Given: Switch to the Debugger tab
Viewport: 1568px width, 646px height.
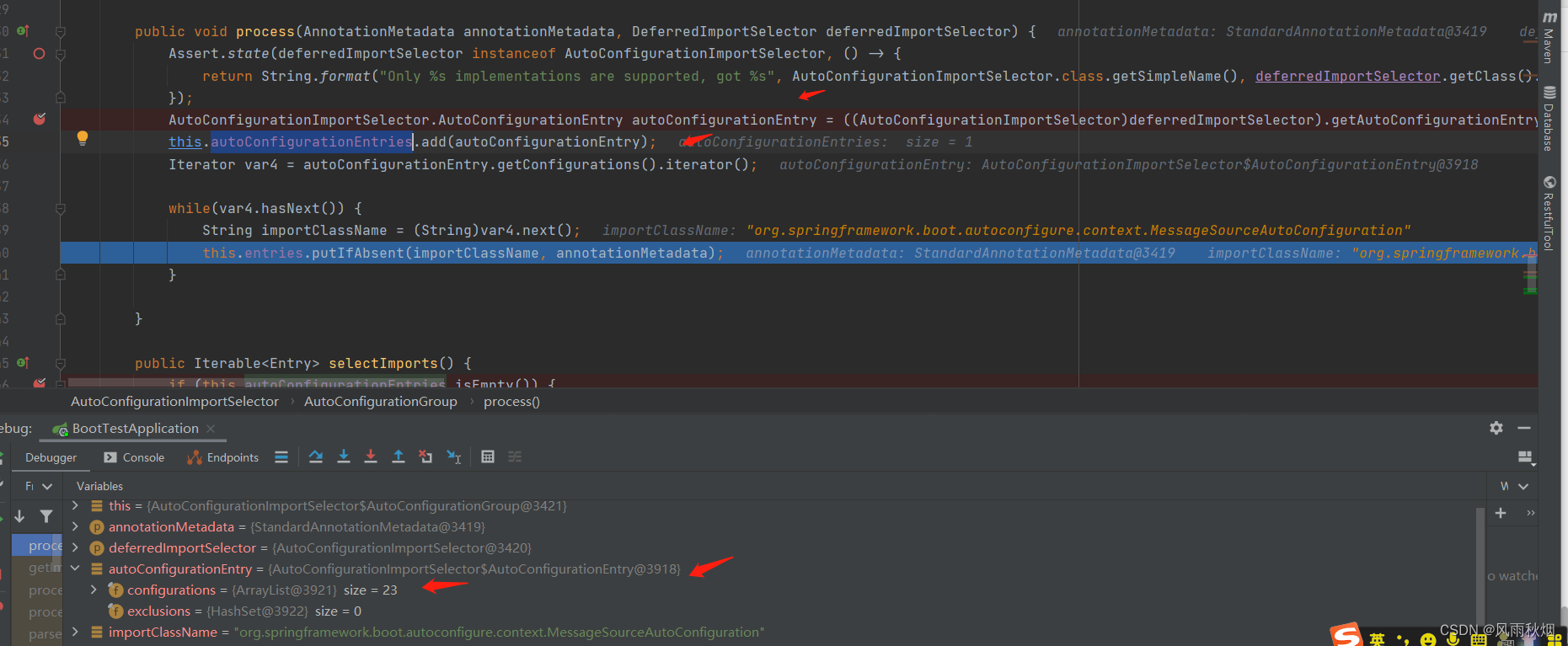Looking at the screenshot, I should click(51, 457).
